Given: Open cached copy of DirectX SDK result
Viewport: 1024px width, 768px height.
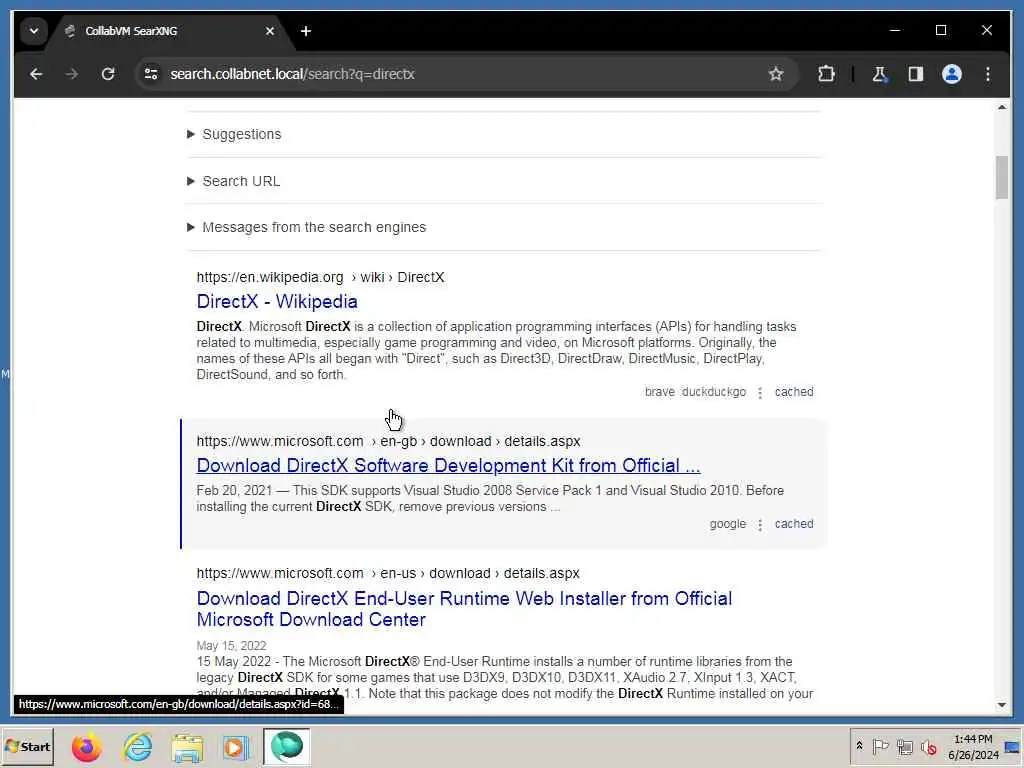Looking at the screenshot, I should (x=794, y=524).
